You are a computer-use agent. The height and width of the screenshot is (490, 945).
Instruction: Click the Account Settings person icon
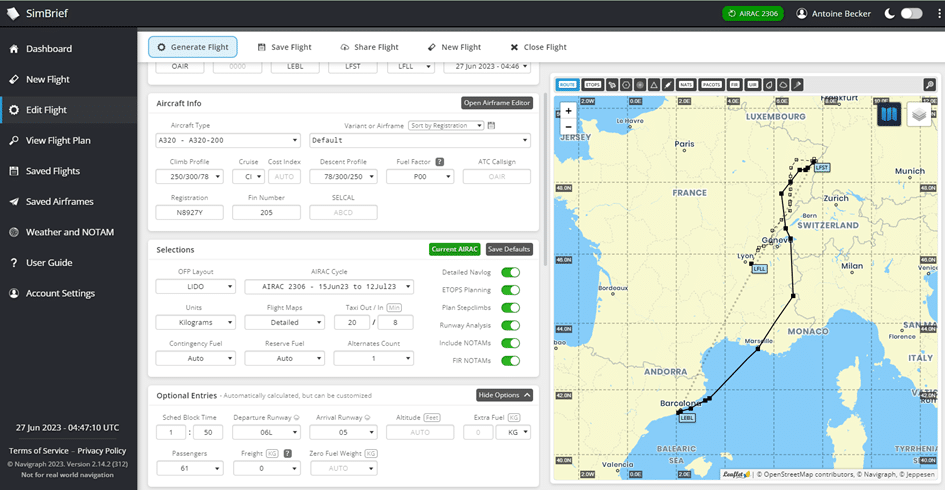(14, 294)
